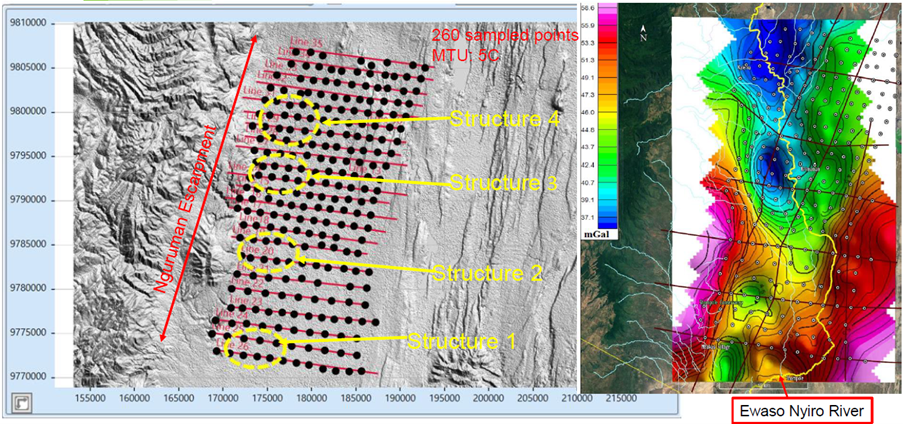
Task: Click the dashed yellow ellipse for Structure 4
Action: 289,121
